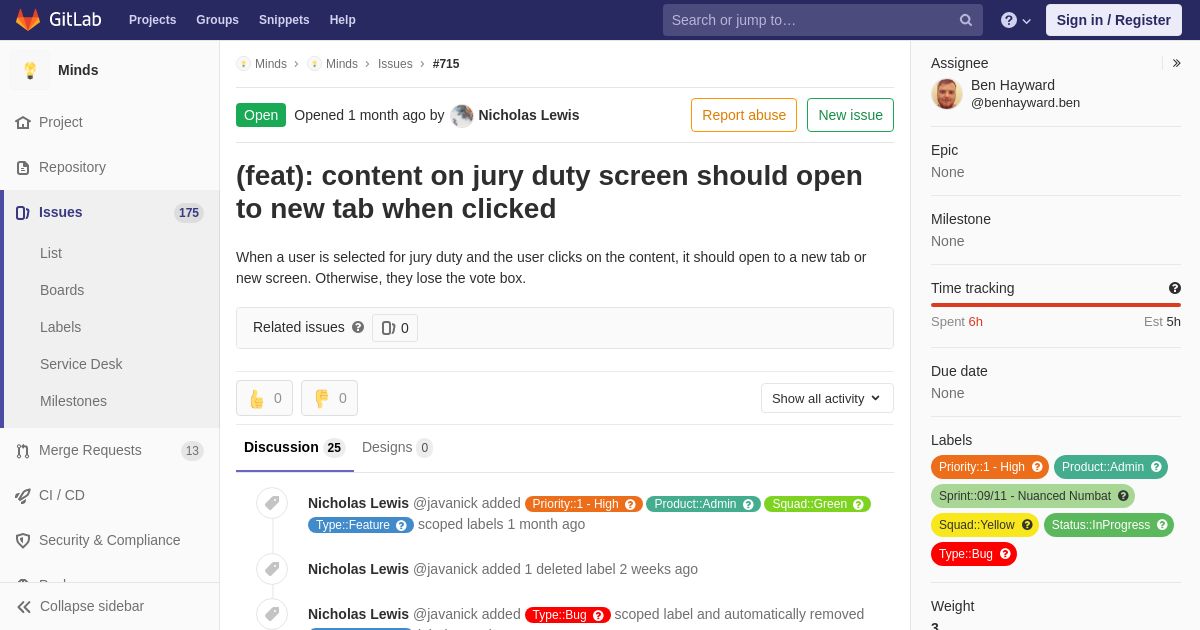The image size is (1200, 630).
Task: Click the Related issues count badge
Action: (395, 328)
